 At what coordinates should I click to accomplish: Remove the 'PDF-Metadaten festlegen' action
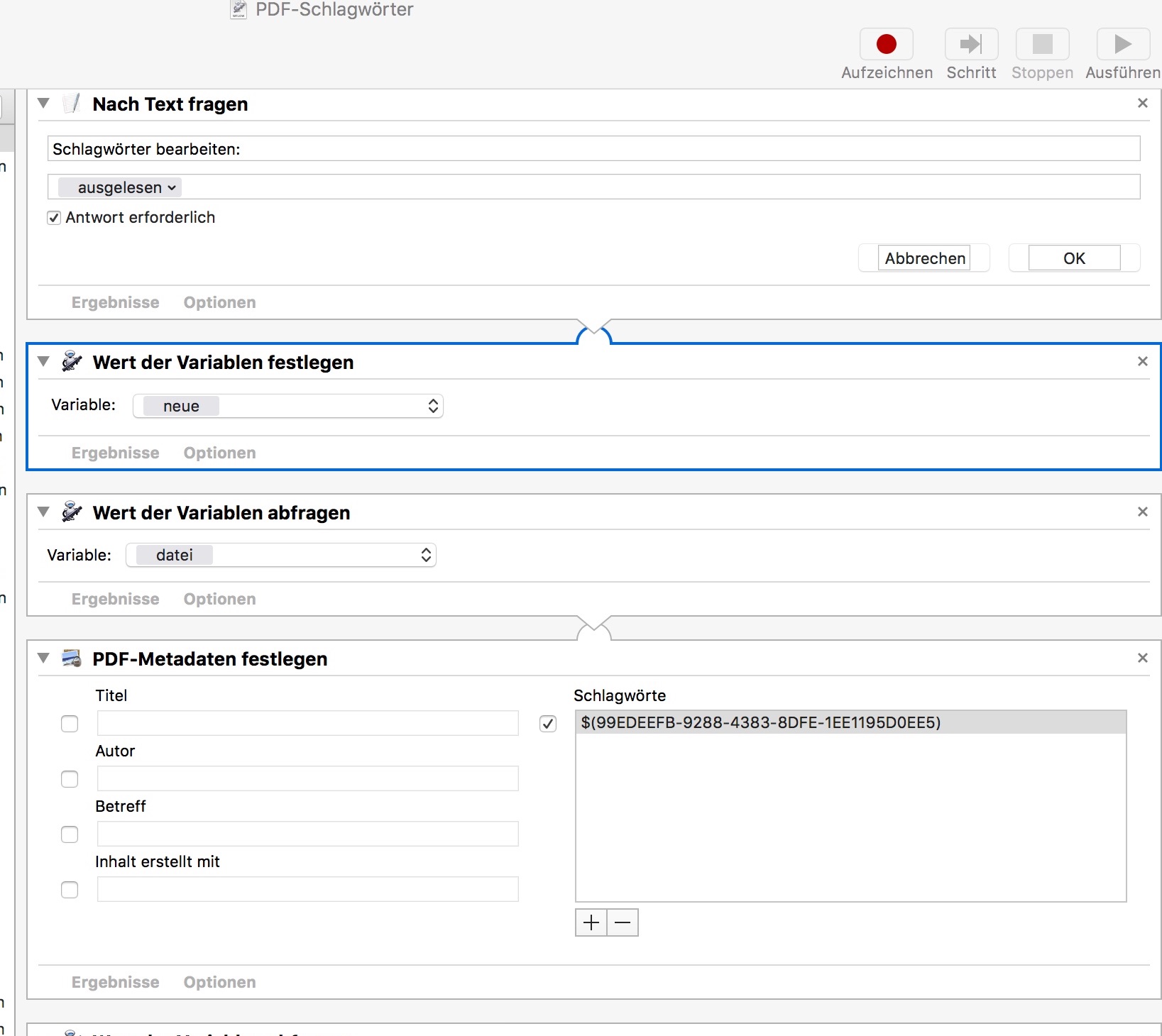point(1142,658)
